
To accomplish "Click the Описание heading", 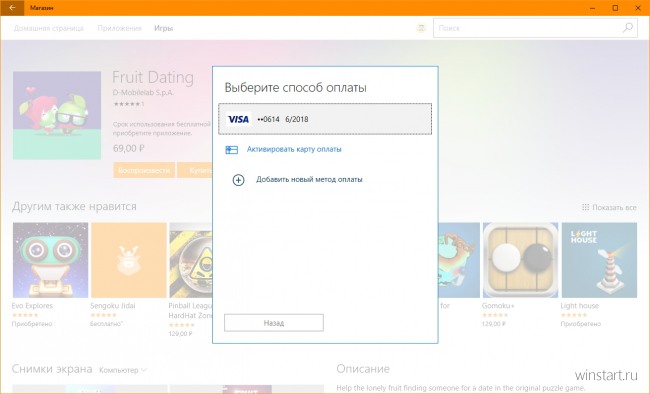I will pyautogui.click(x=363, y=369).
